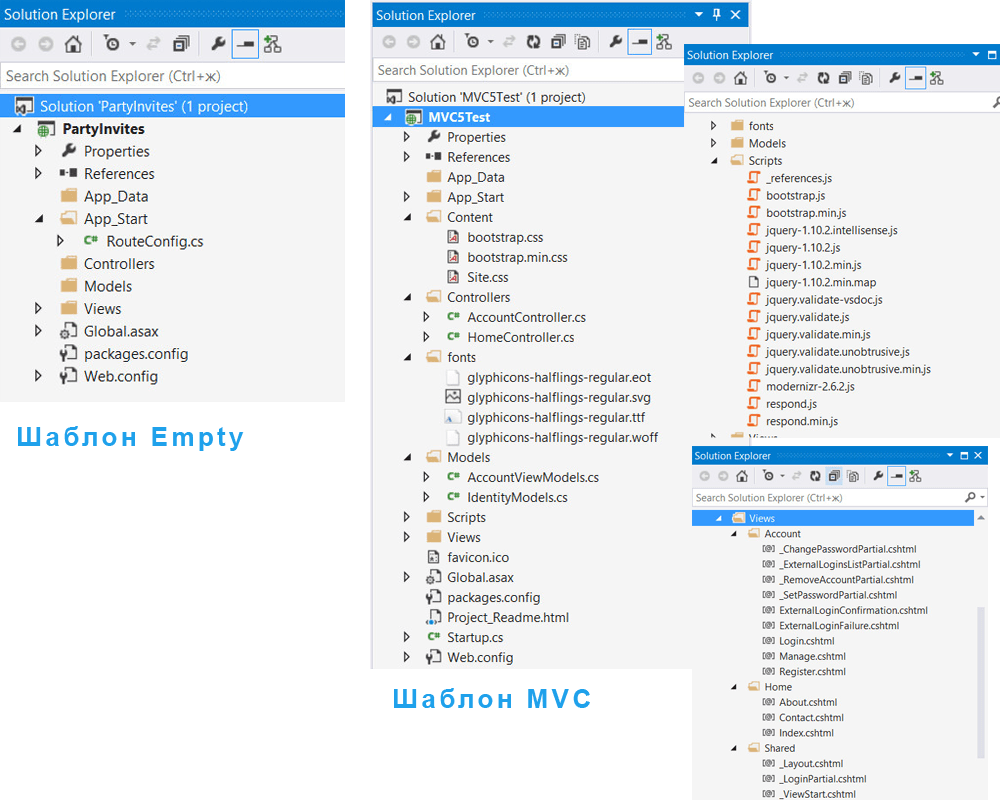Click Refresh icon in Views panel toolbar

point(815,476)
